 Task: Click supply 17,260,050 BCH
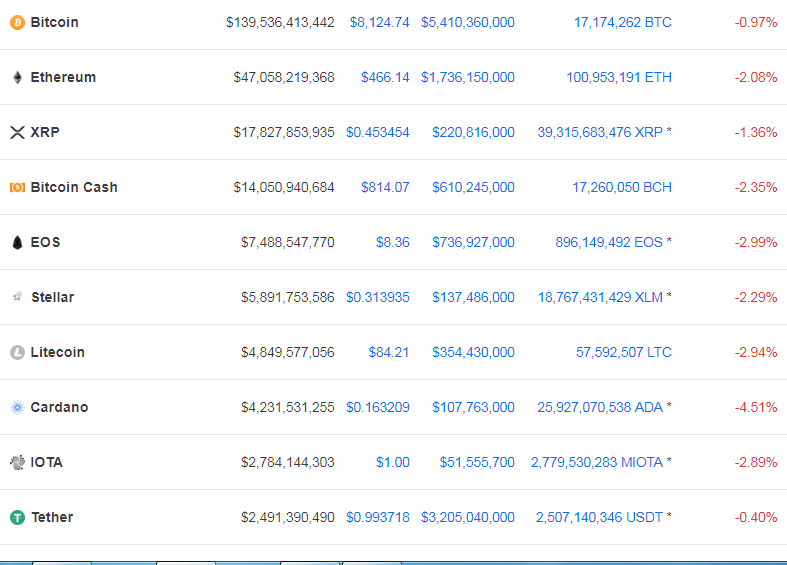622,187
